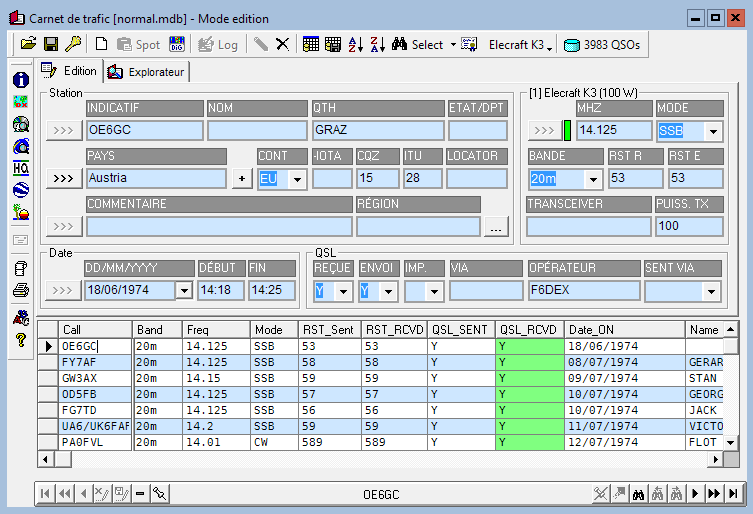Image resolution: width=753 pixels, height=514 pixels.
Task: Open the CONT continent dropdown
Action: click(x=297, y=179)
